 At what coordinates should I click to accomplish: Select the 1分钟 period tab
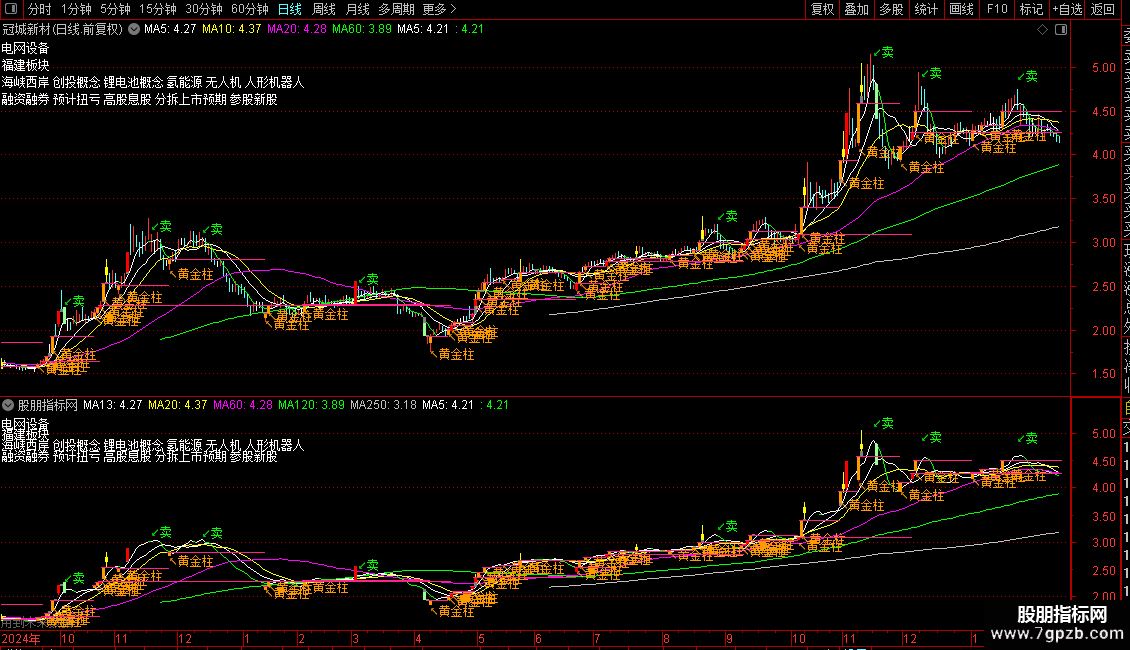point(76,9)
